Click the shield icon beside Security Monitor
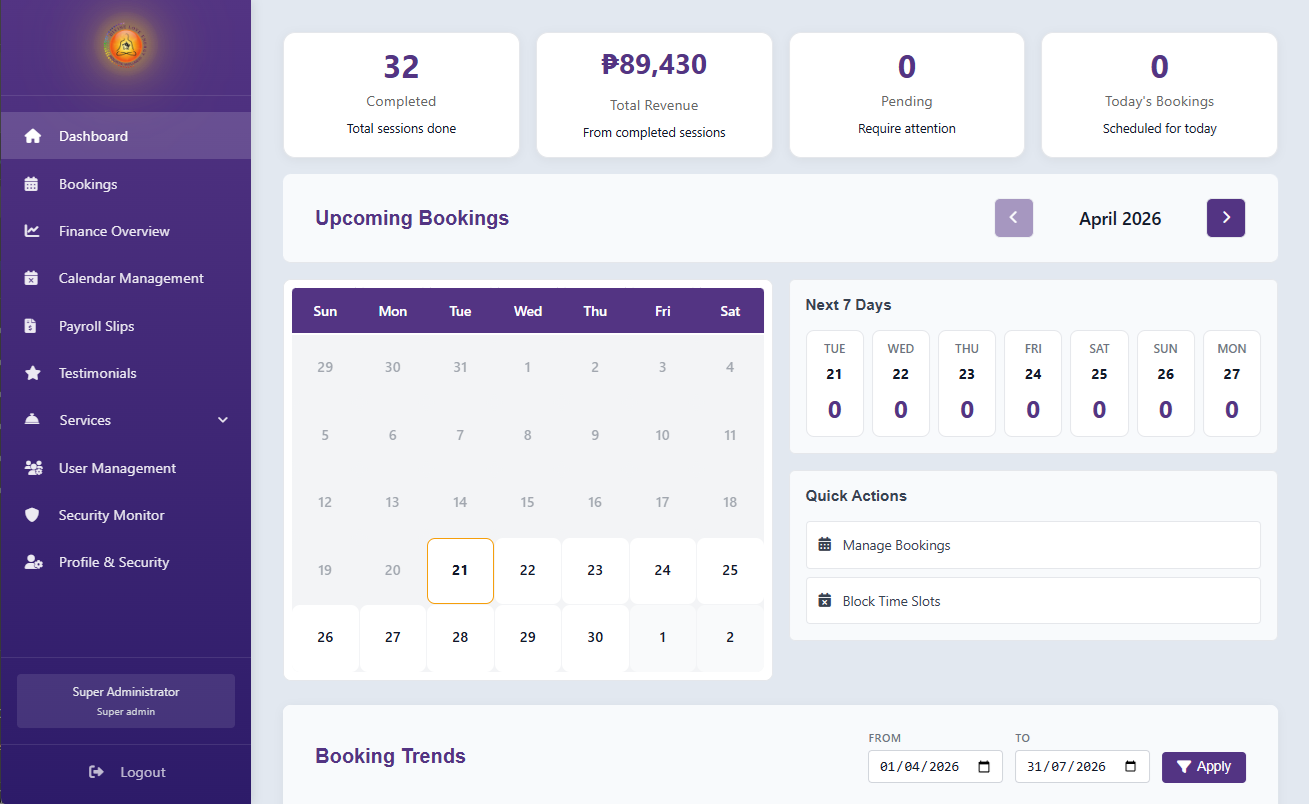 (x=32, y=515)
